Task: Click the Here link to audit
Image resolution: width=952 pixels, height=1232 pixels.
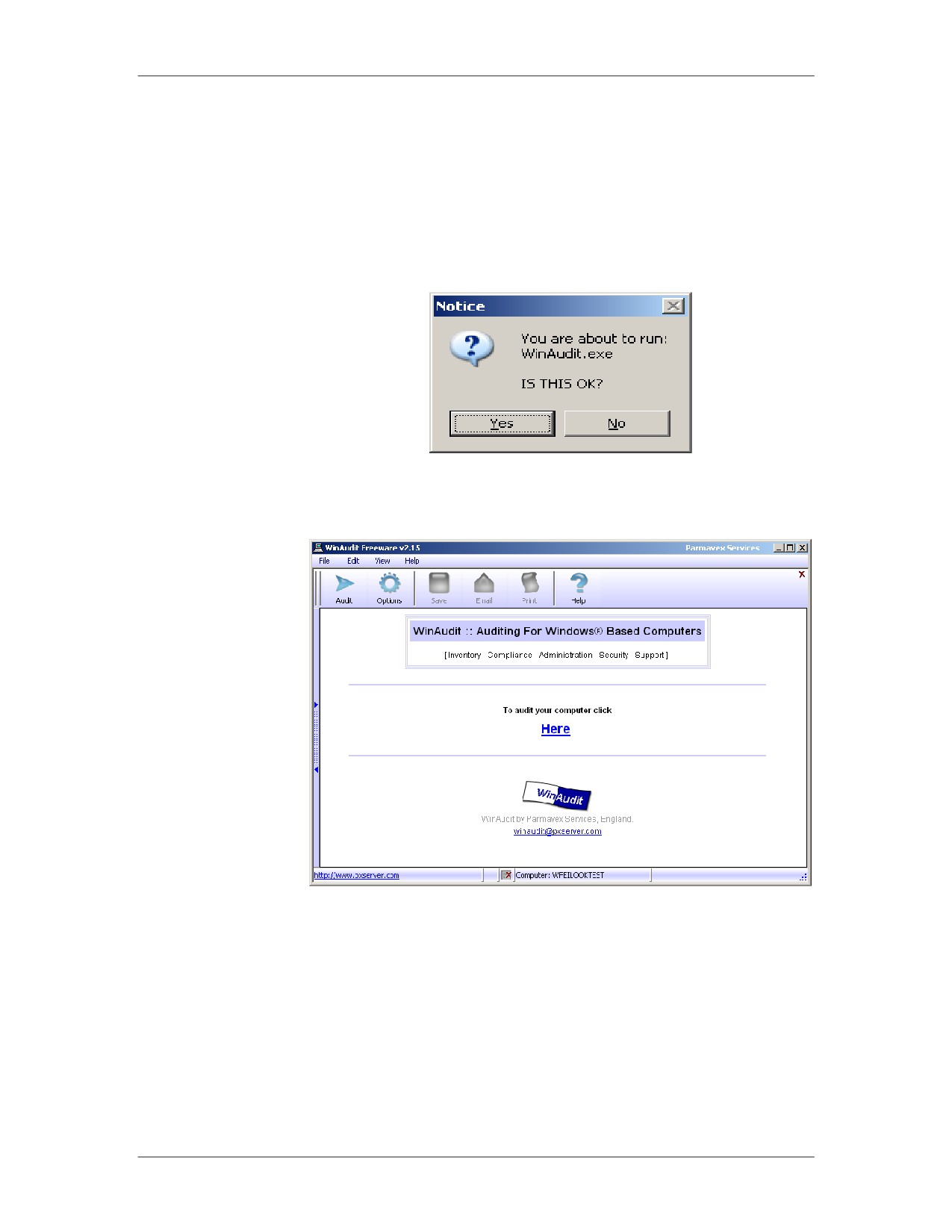Action: coord(556,729)
